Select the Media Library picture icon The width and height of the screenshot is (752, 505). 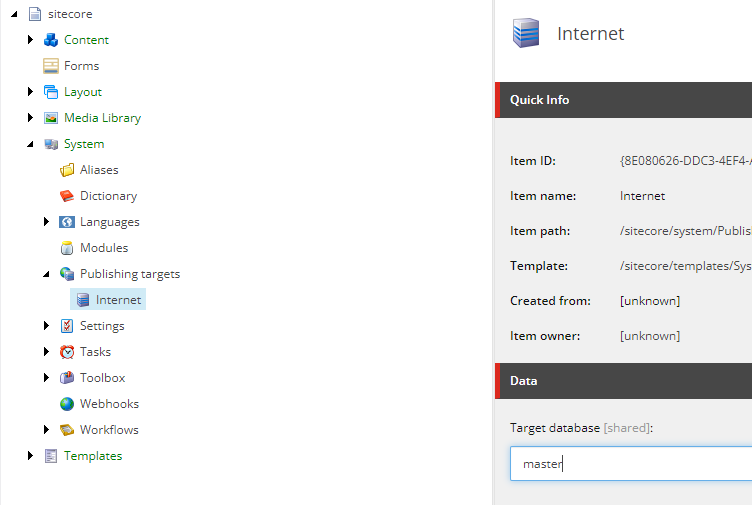51,118
